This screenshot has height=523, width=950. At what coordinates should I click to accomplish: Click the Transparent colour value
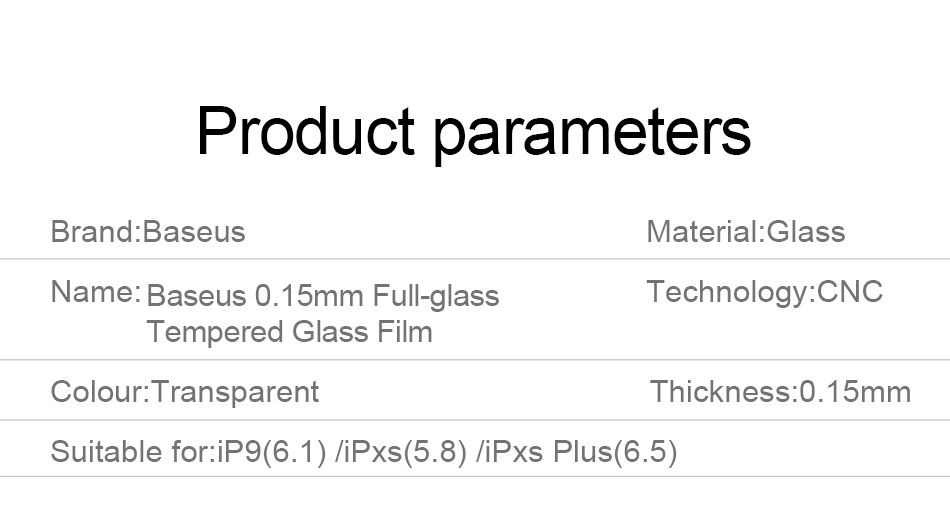coord(235,392)
